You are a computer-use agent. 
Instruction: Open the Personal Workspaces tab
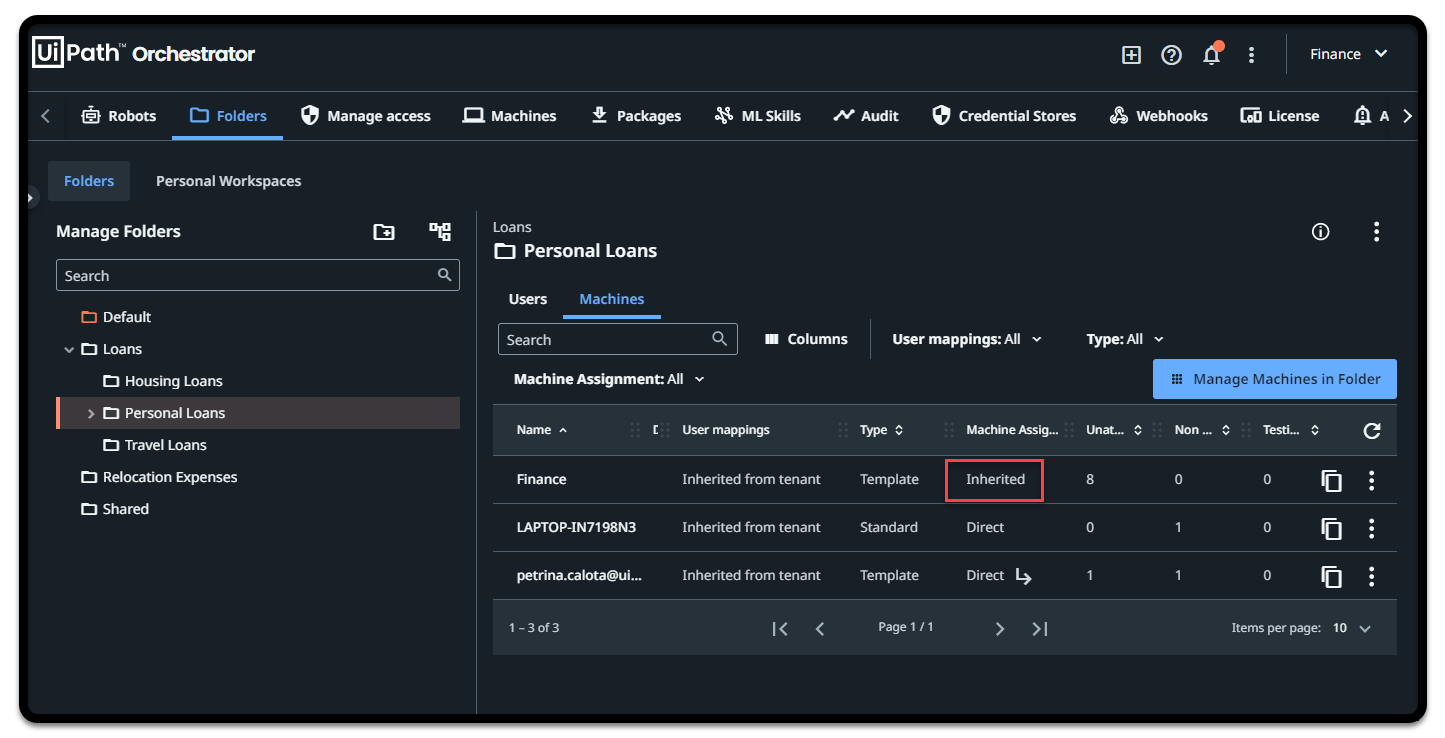[228, 181]
